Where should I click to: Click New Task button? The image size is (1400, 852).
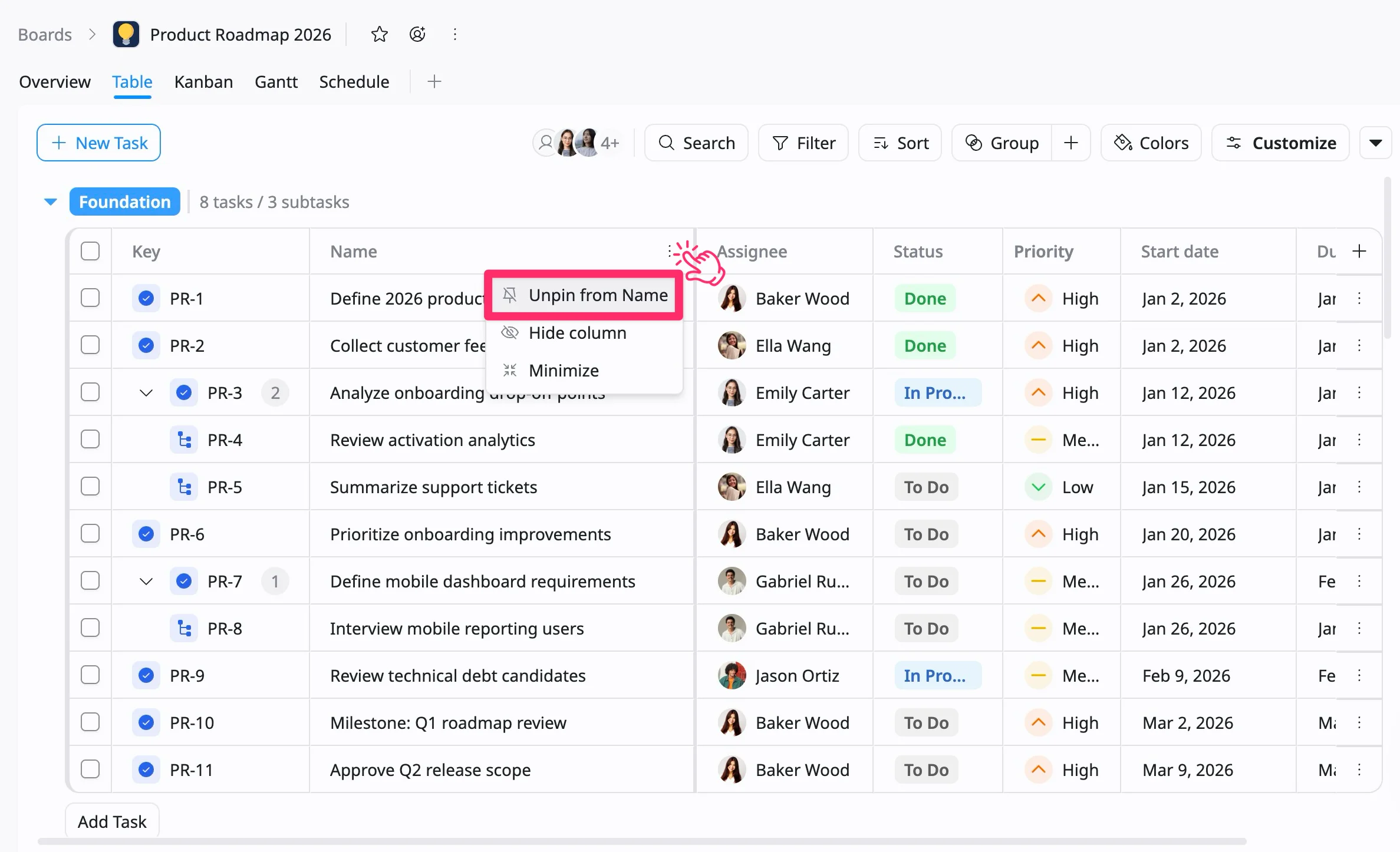tap(98, 143)
